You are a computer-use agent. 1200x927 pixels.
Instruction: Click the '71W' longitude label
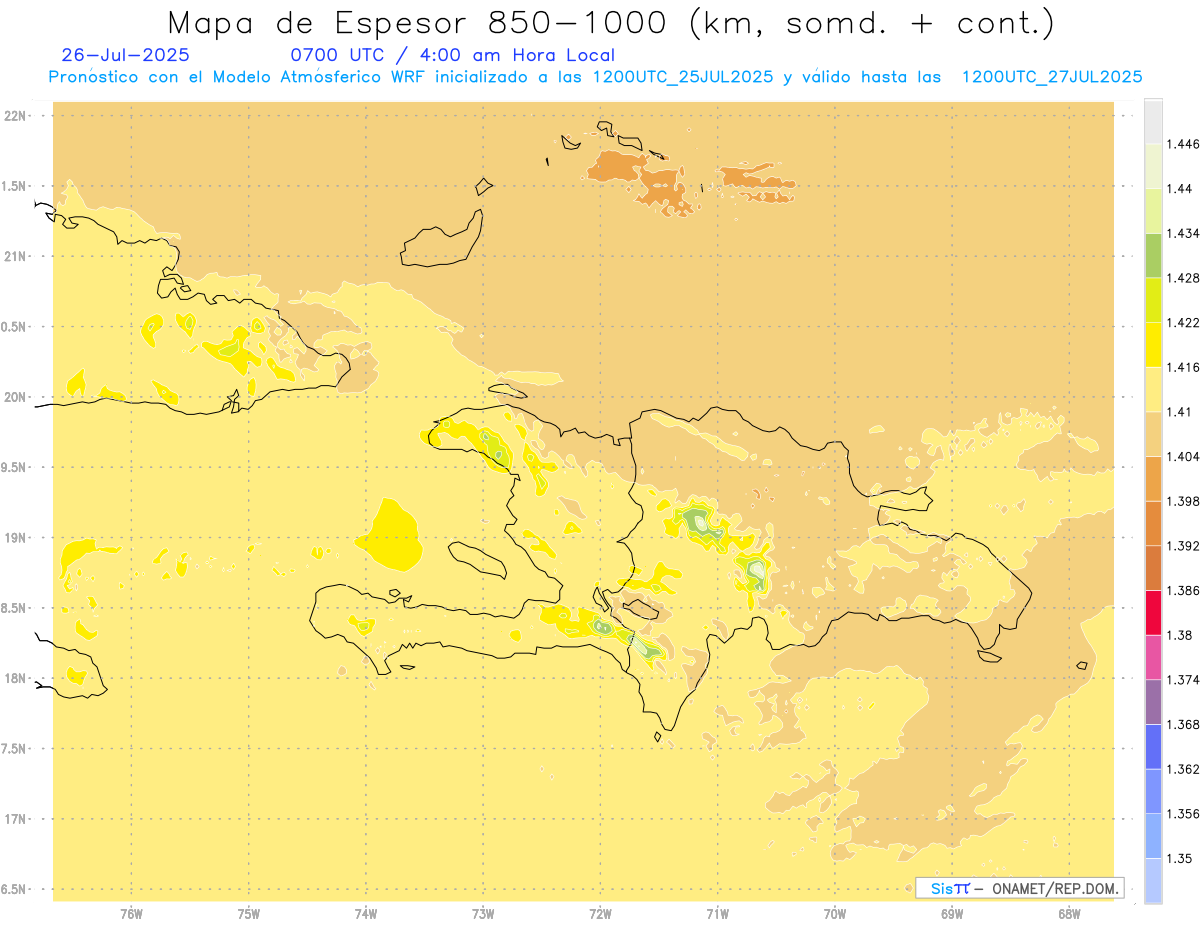click(x=717, y=914)
